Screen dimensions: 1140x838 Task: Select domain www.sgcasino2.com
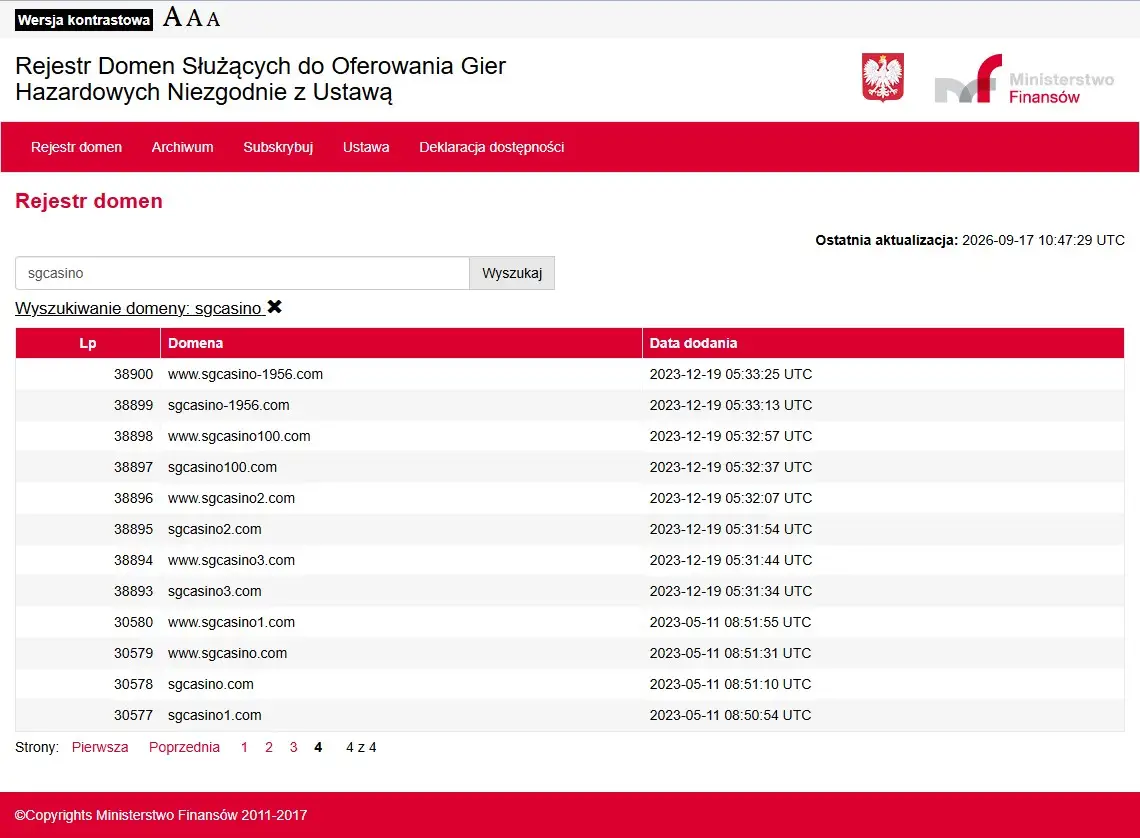point(231,499)
